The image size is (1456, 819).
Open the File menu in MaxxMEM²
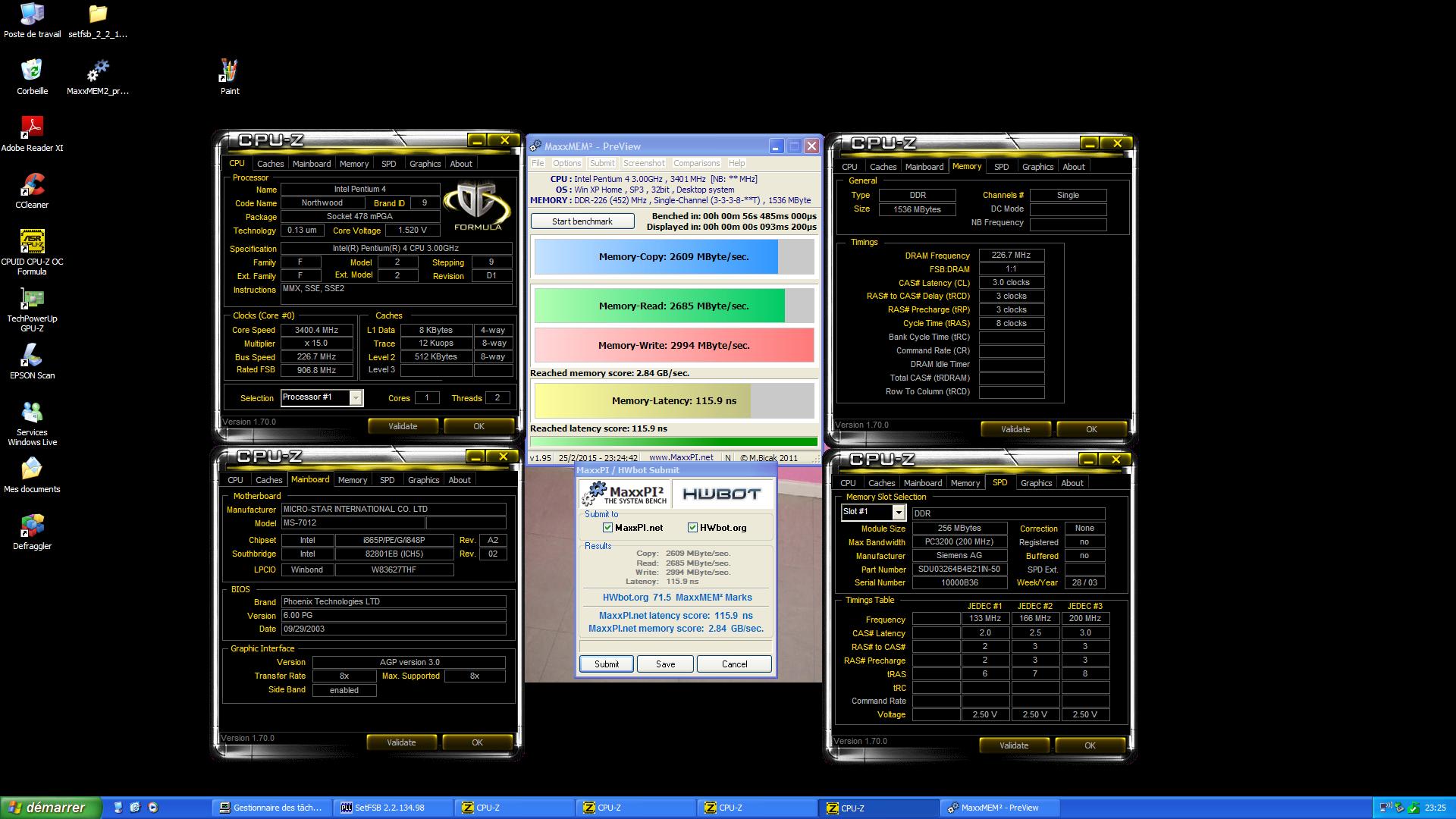[538, 163]
